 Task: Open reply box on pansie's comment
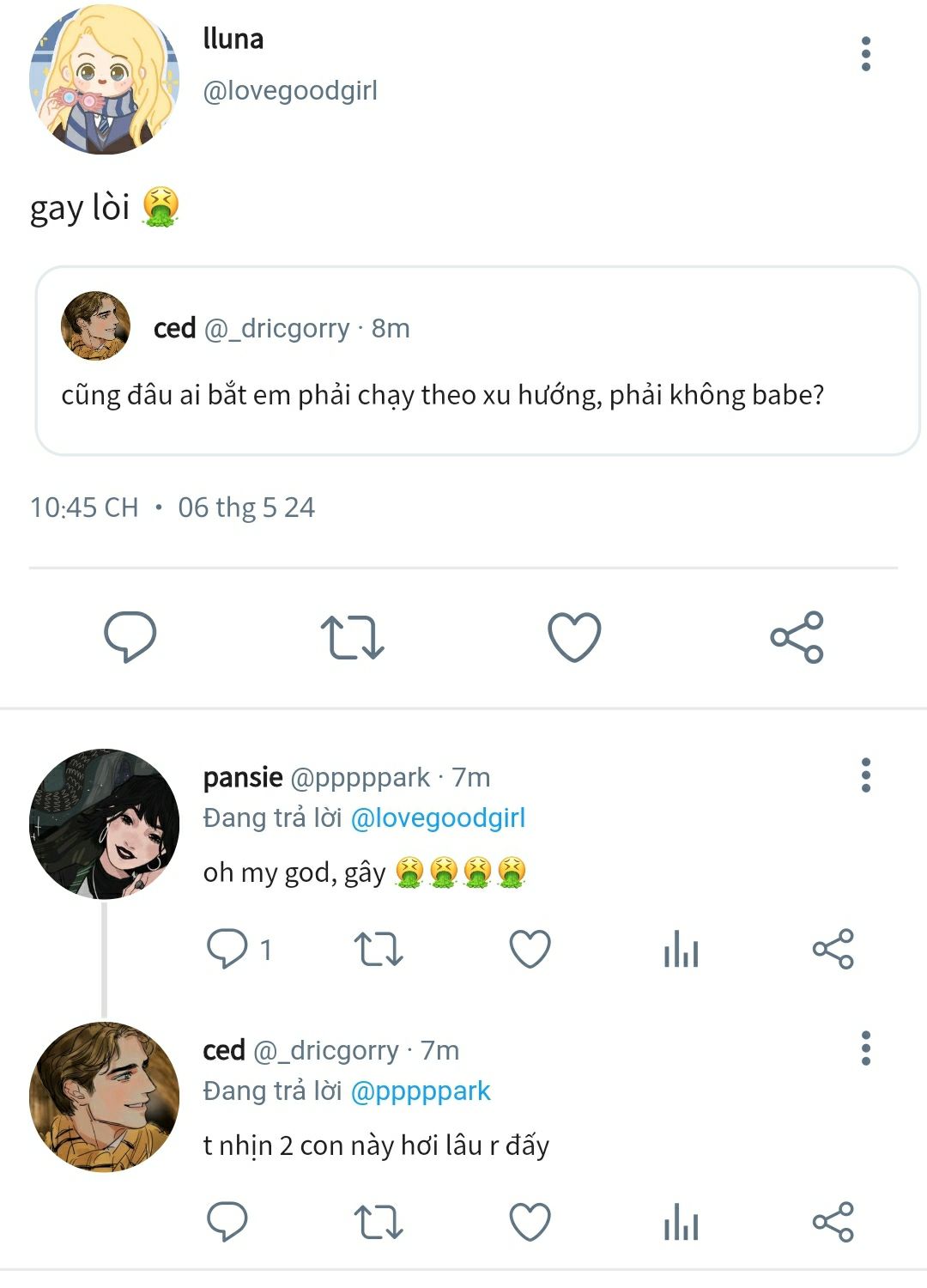tap(227, 949)
